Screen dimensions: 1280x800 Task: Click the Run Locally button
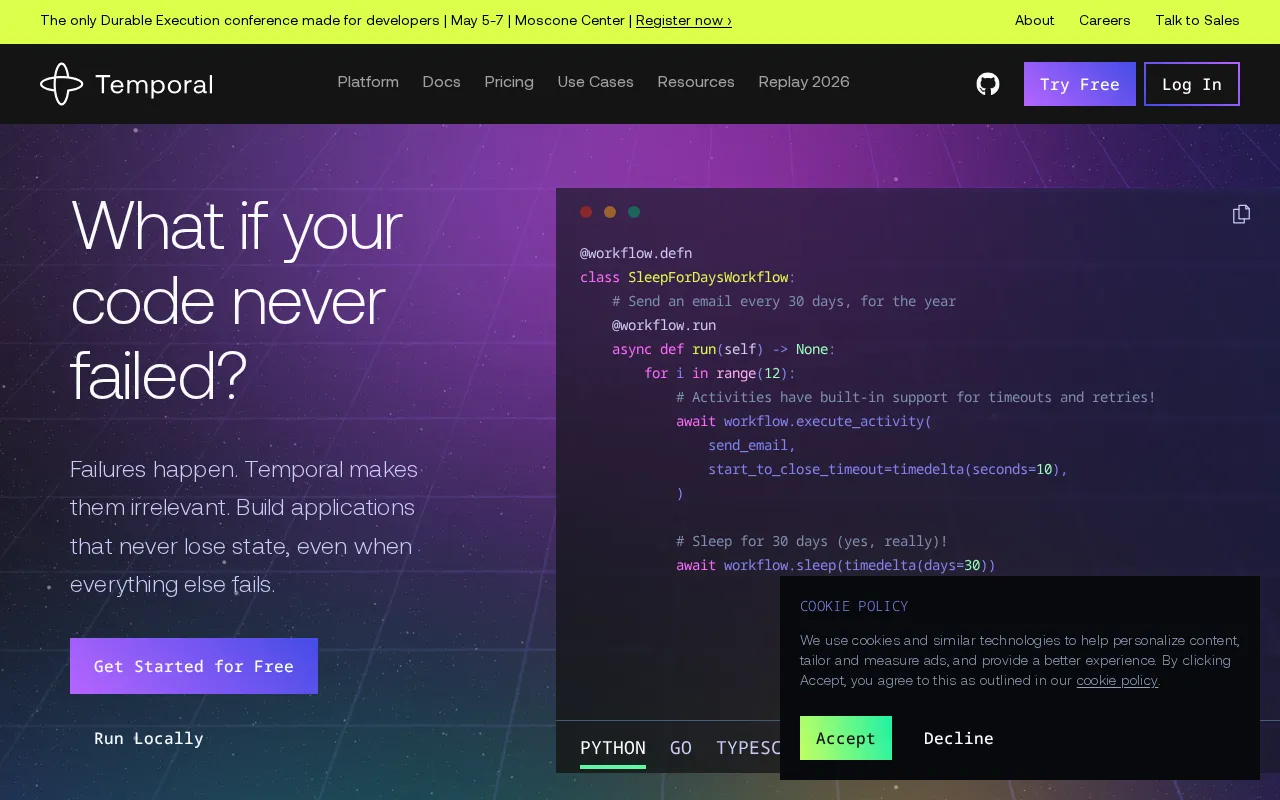tap(149, 738)
